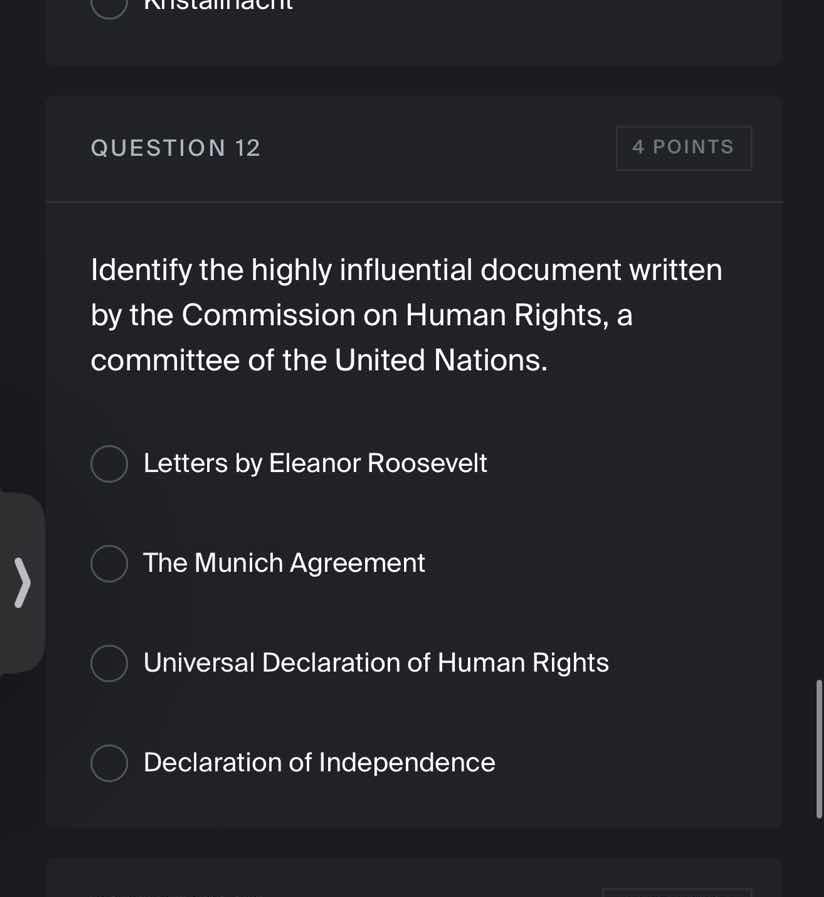Image resolution: width=824 pixels, height=897 pixels.
Task: Select the Letters by Eleanor Roosevelt radio button
Action: pos(109,463)
